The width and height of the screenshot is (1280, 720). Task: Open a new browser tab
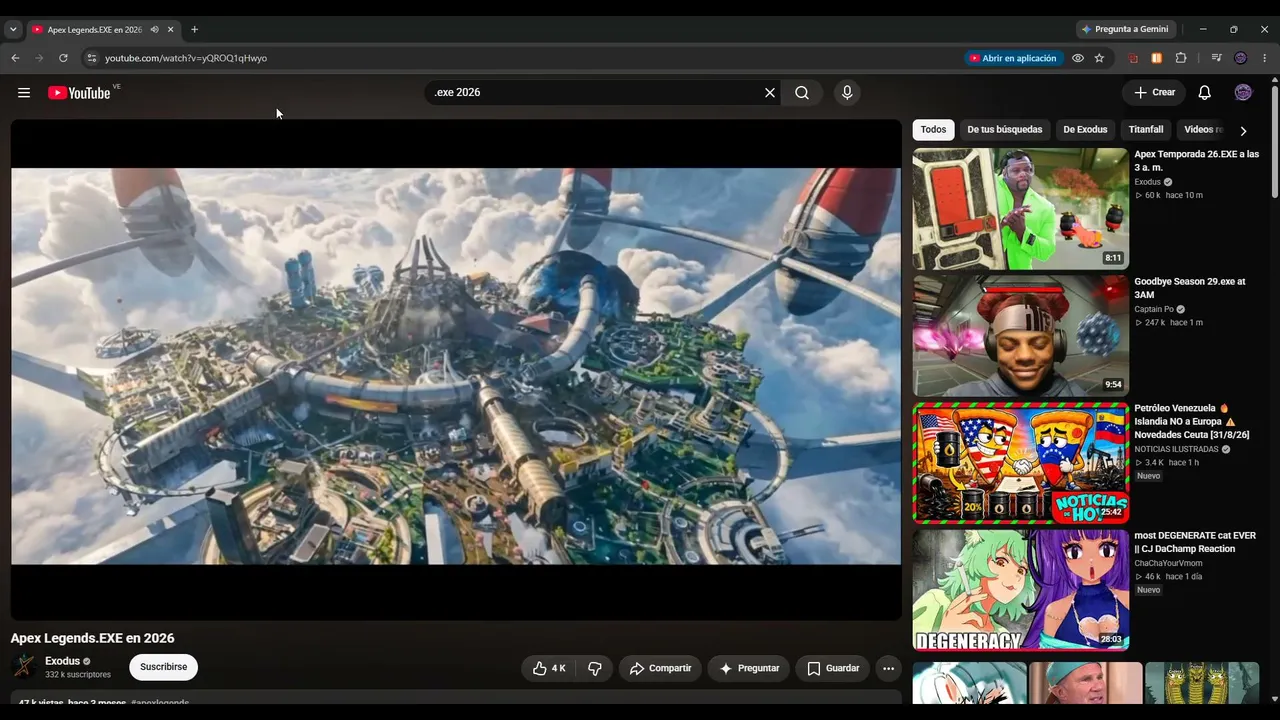(194, 30)
